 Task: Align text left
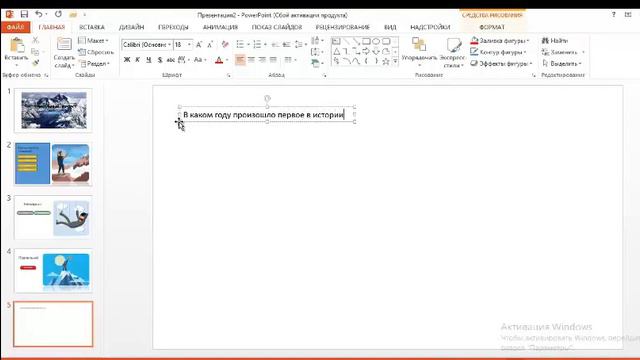pos(240,60)
